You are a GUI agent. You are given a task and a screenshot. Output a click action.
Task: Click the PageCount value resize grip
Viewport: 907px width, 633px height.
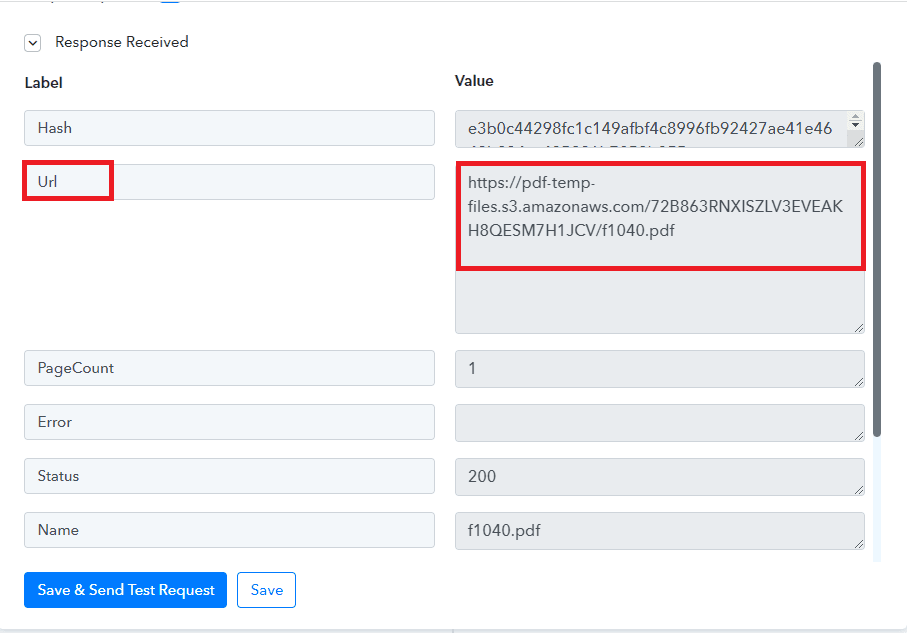click(x=858, y=380)
